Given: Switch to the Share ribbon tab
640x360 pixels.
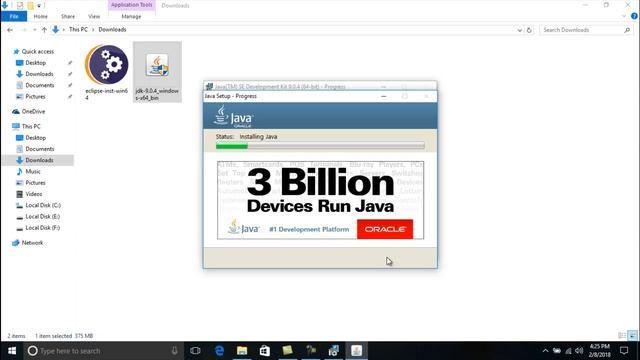Looking at the screenshot, I should click(68, 16).
